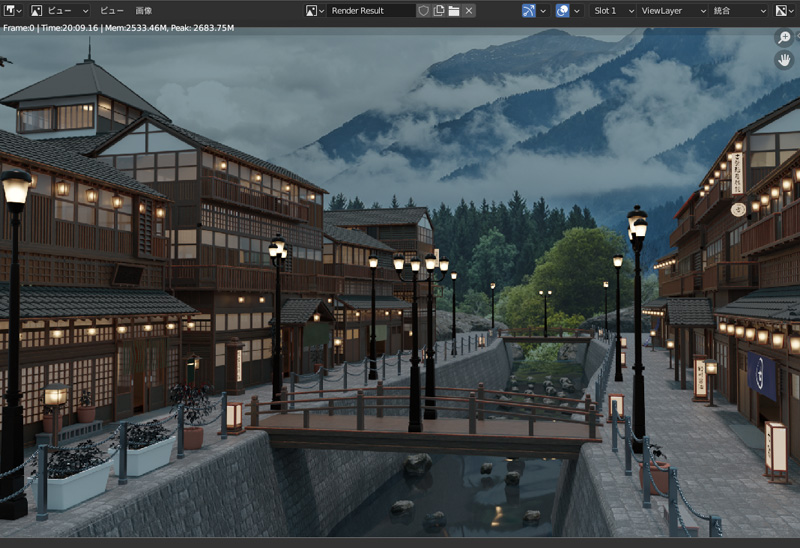The width and height of the screenshot is (800, 548).
Task: Click the new image duplicate icon
Action: [438, 10]
